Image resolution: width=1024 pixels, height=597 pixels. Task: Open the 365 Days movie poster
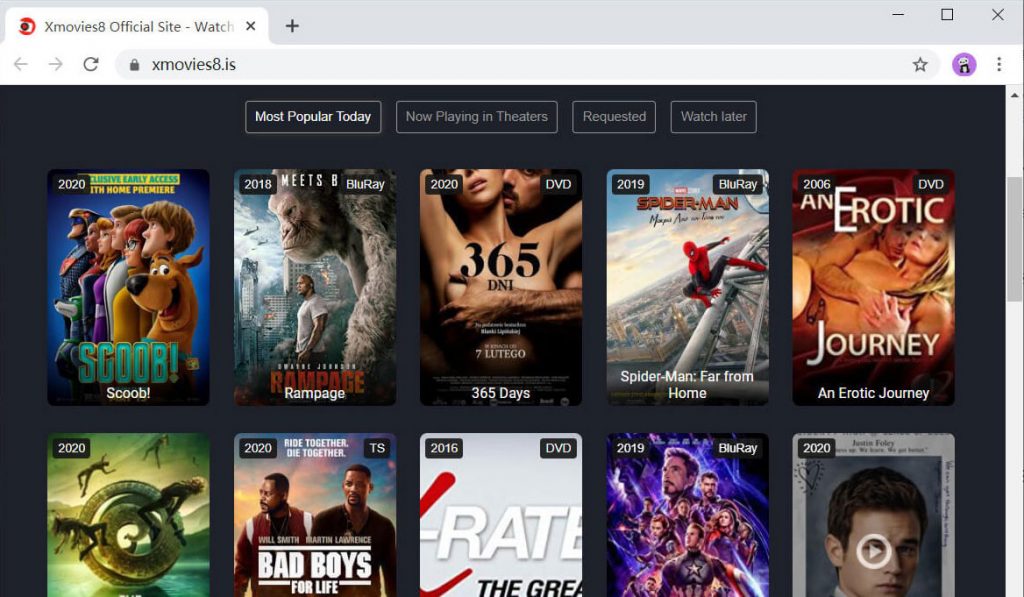501,287
